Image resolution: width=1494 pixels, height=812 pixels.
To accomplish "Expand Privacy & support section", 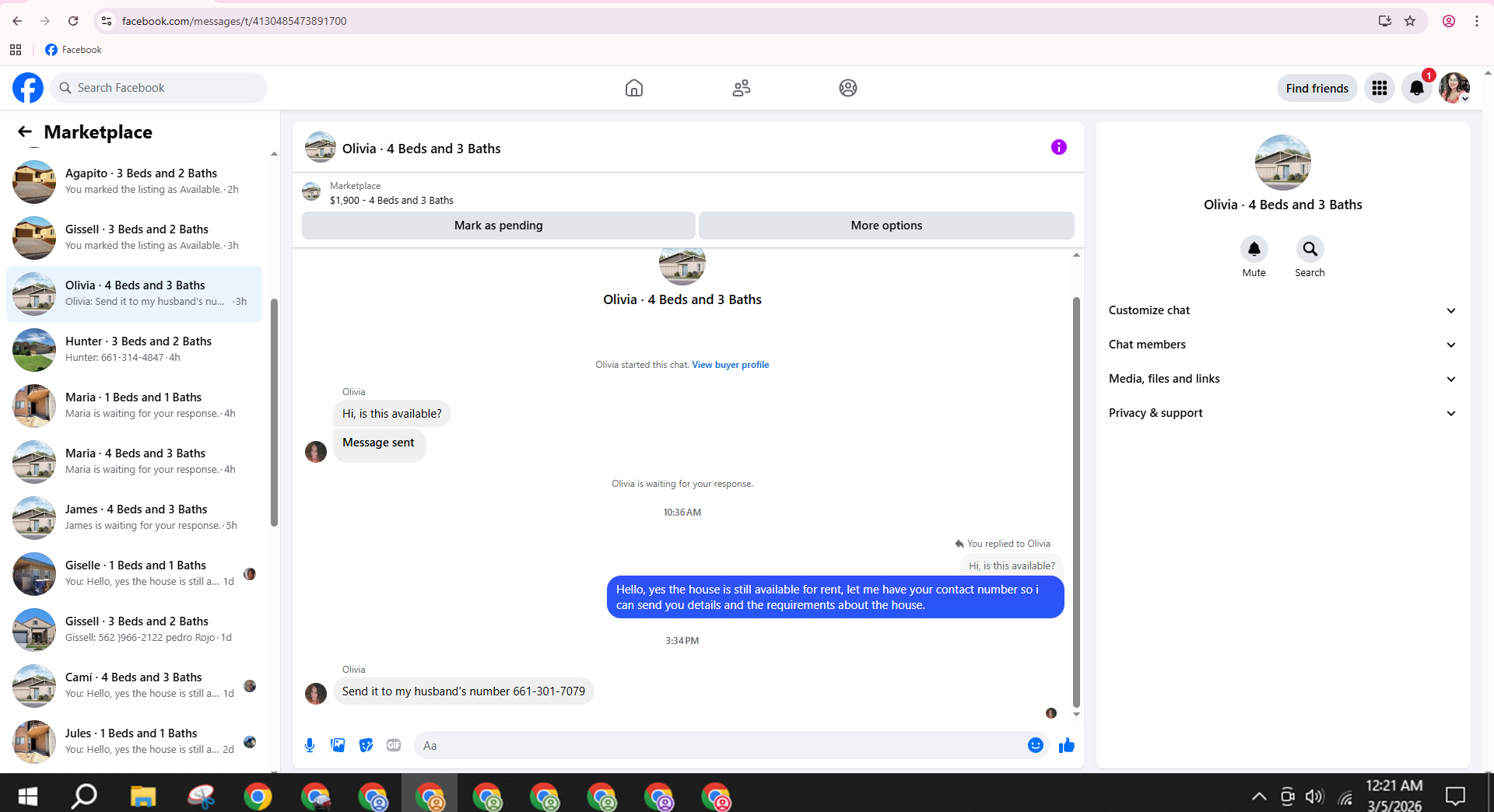I will click(x=1282, y=413).
